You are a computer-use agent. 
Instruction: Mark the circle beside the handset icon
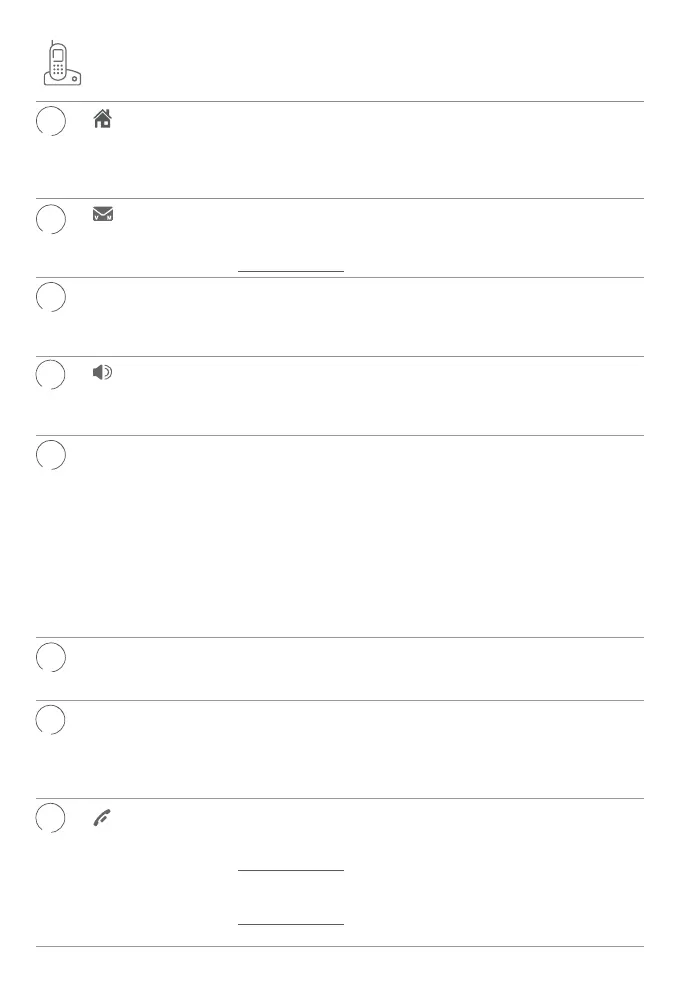51,817
